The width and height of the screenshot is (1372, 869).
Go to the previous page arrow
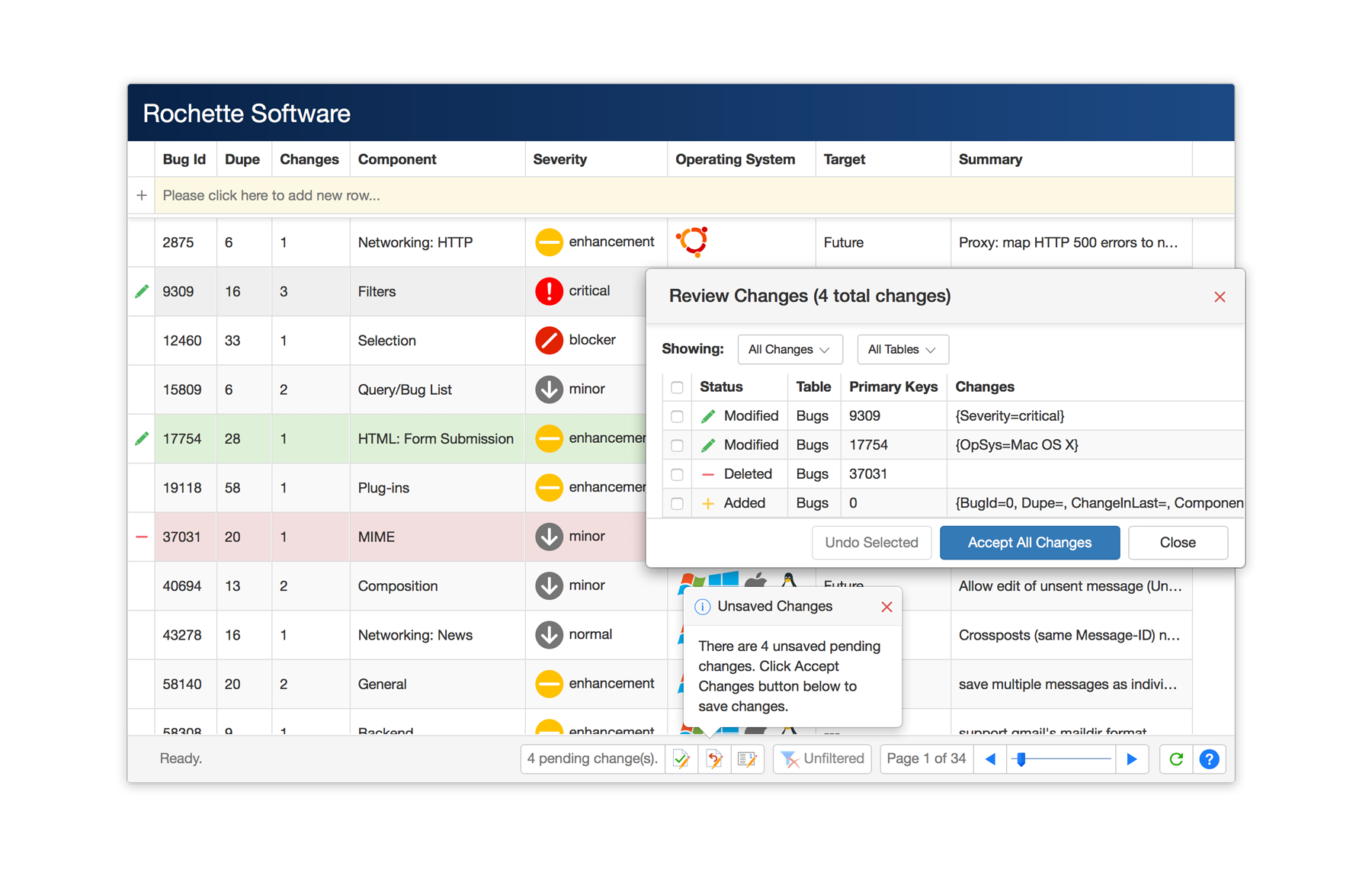990,758
